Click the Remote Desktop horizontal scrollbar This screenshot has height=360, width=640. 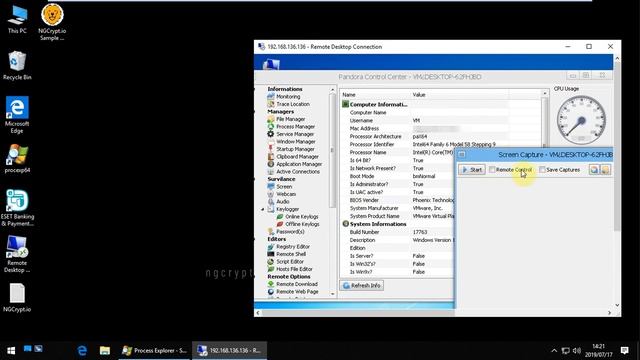coord(433,313)
